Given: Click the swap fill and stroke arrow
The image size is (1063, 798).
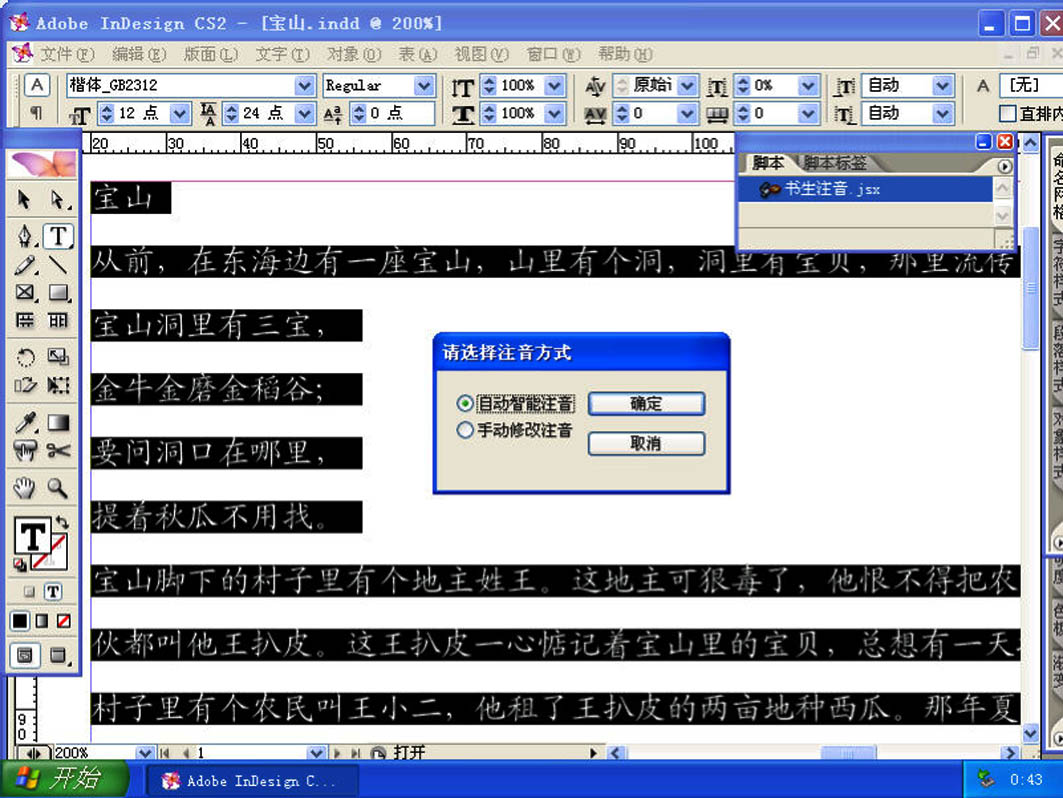Looking at the screenshot, I should (x=62, y=522).
